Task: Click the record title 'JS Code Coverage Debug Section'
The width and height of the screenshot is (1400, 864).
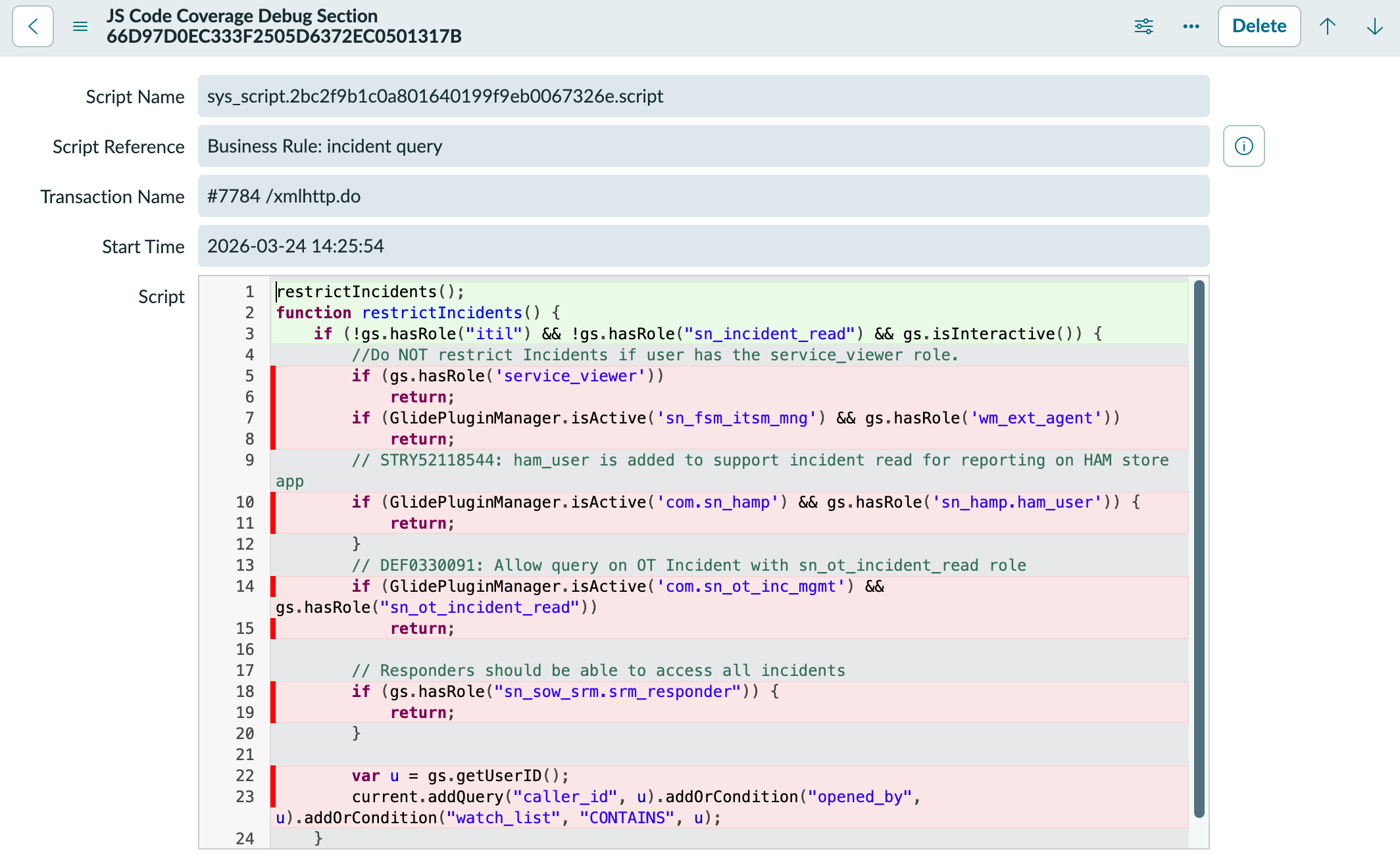Action: [x=242, y=16]
